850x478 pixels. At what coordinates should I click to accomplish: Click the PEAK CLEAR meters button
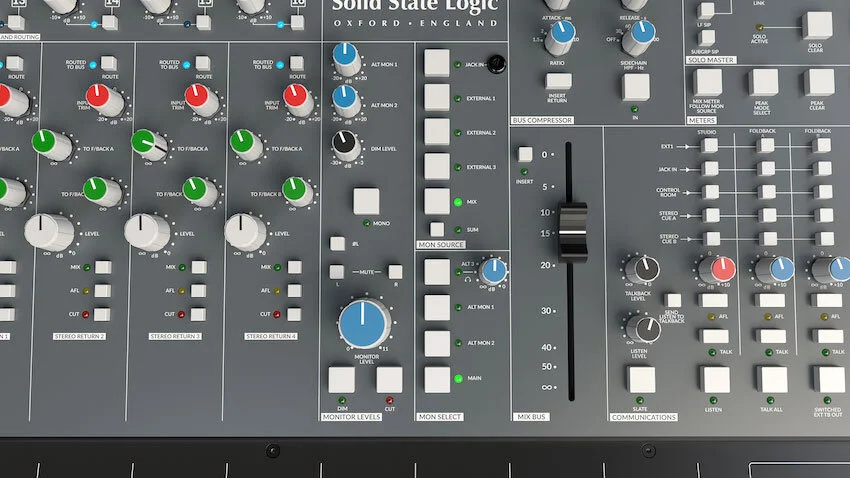point(819,82)
